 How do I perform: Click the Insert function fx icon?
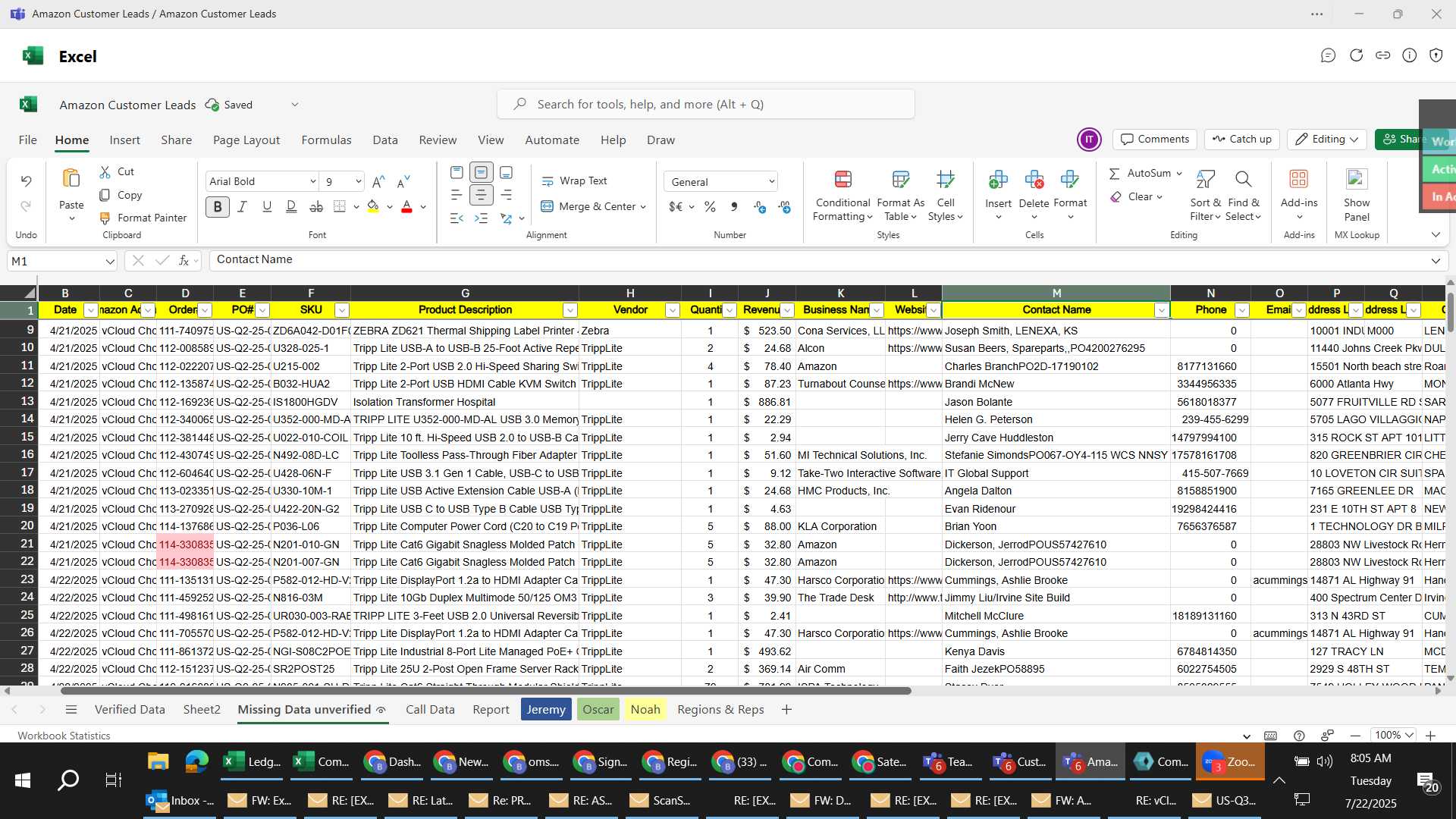tap(184, 261)
